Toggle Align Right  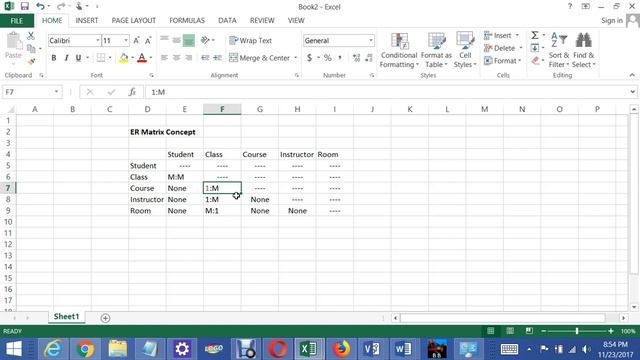pyautogui.click(x=189, y=58)
